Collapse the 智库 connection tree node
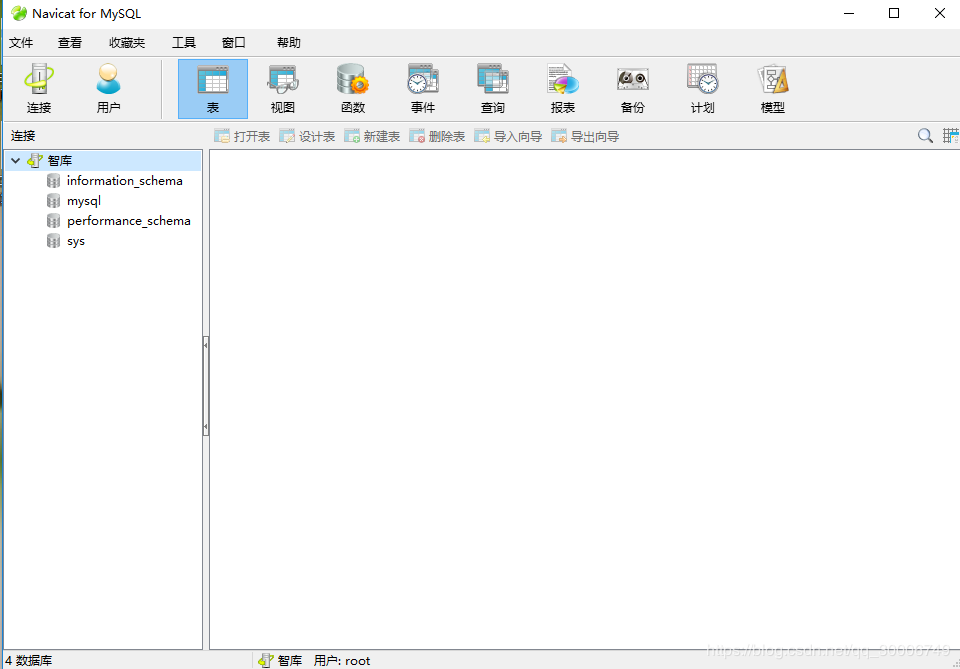Screen dimensions: 960x669 coord(16,161)
